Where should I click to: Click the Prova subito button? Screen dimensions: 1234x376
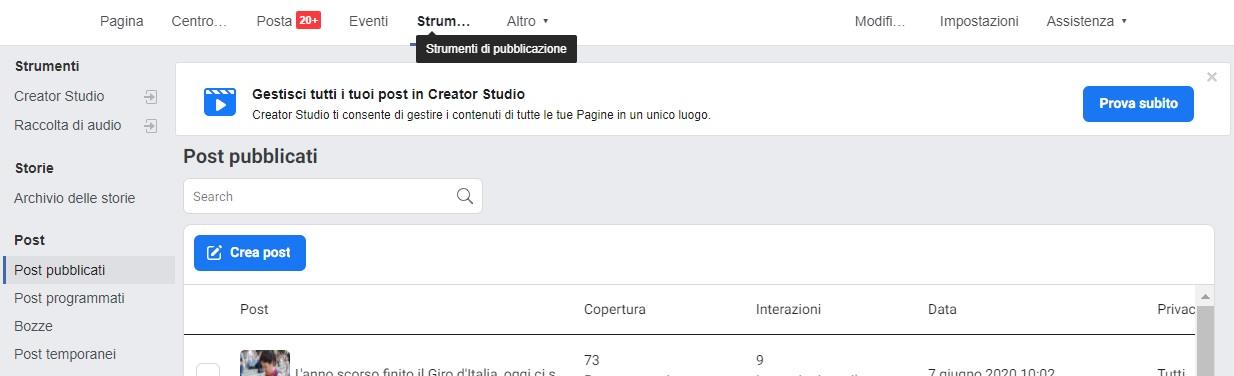[x=1138, y=103]
